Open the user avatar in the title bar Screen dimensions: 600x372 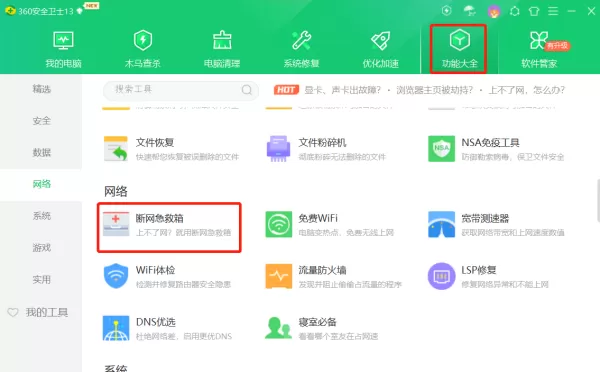[x=494, y=11]
